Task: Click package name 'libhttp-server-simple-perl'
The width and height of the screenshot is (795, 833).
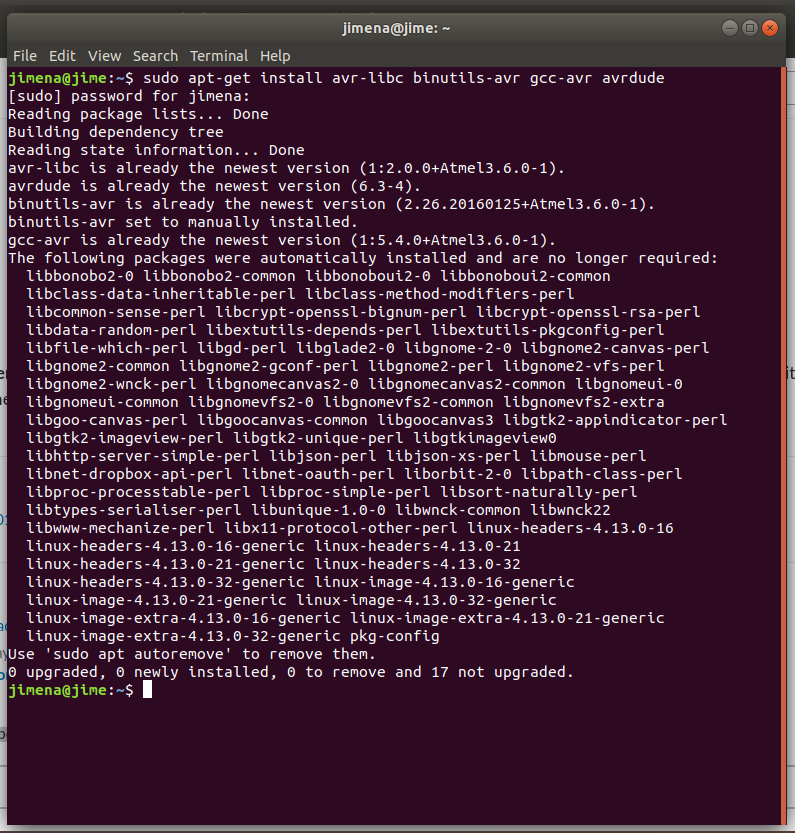Action: click(143, 456)
